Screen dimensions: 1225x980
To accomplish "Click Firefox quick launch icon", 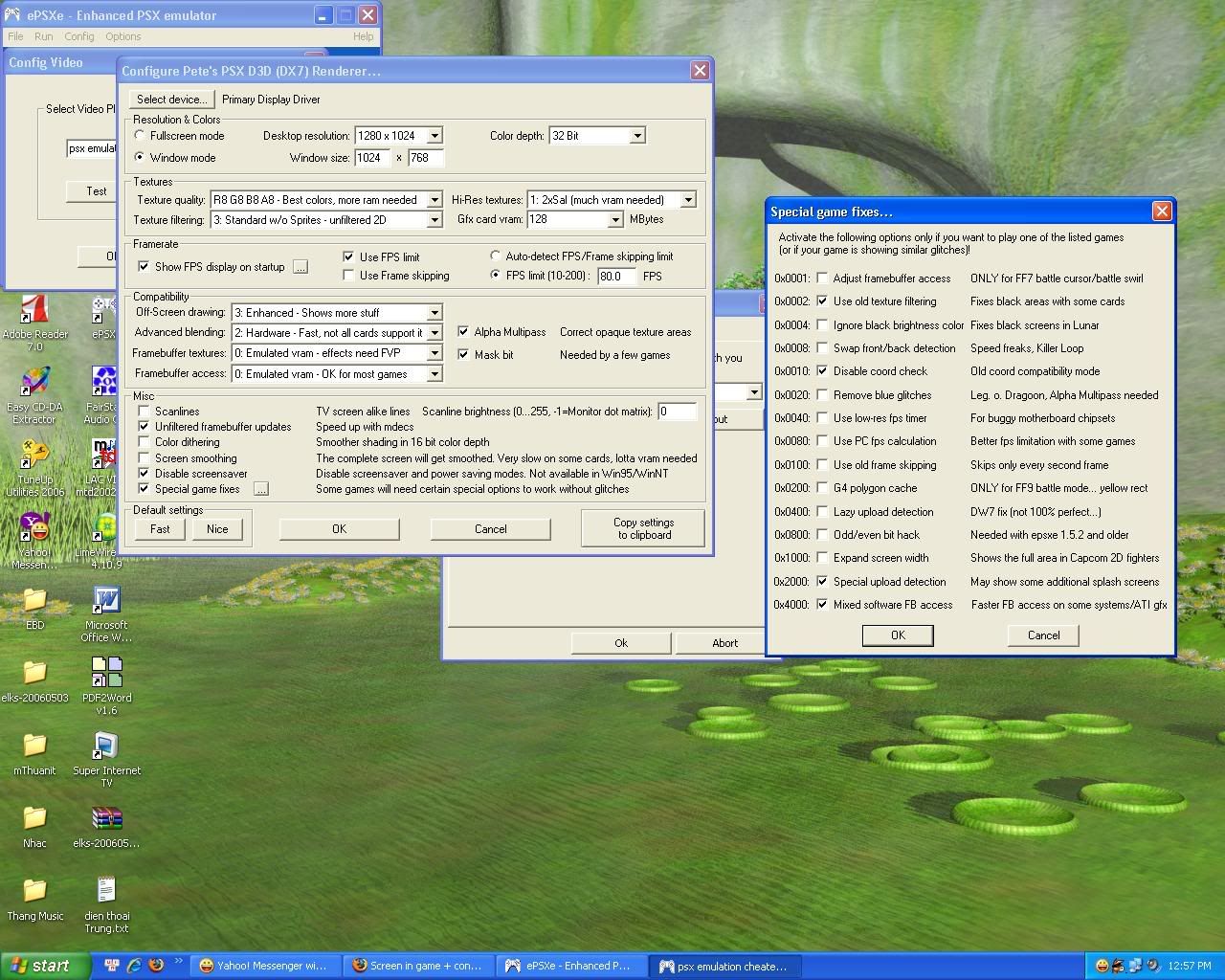I will click(156, 966).
